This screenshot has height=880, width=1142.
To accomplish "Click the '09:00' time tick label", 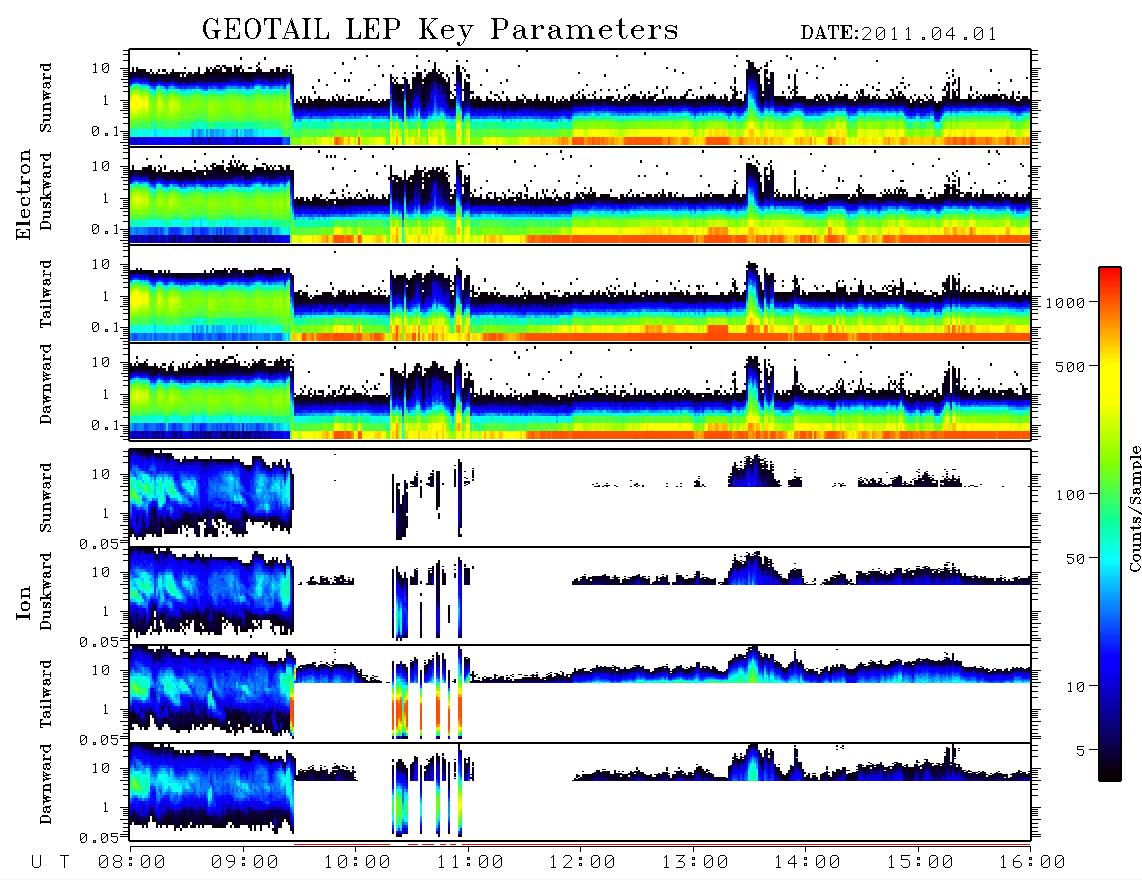I will click(245, 863).
